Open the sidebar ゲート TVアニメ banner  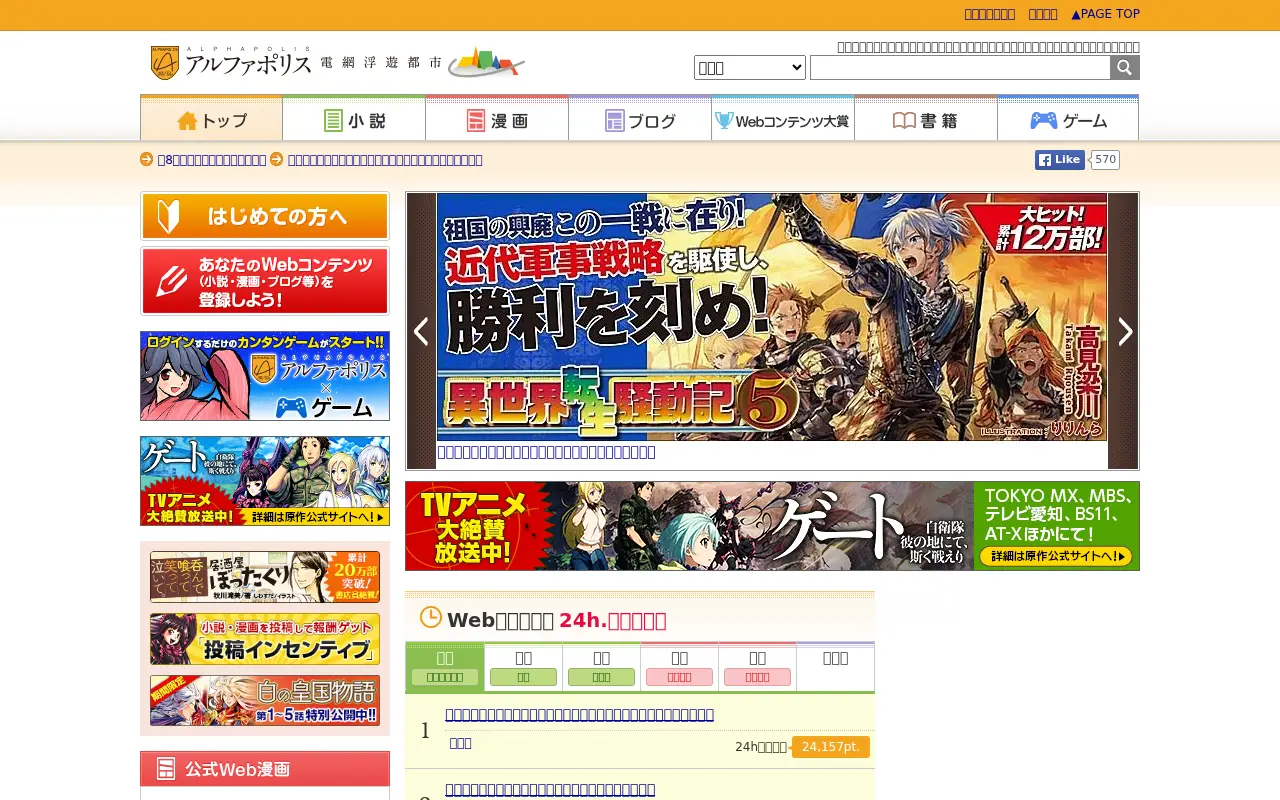click(x=265, y=481)
